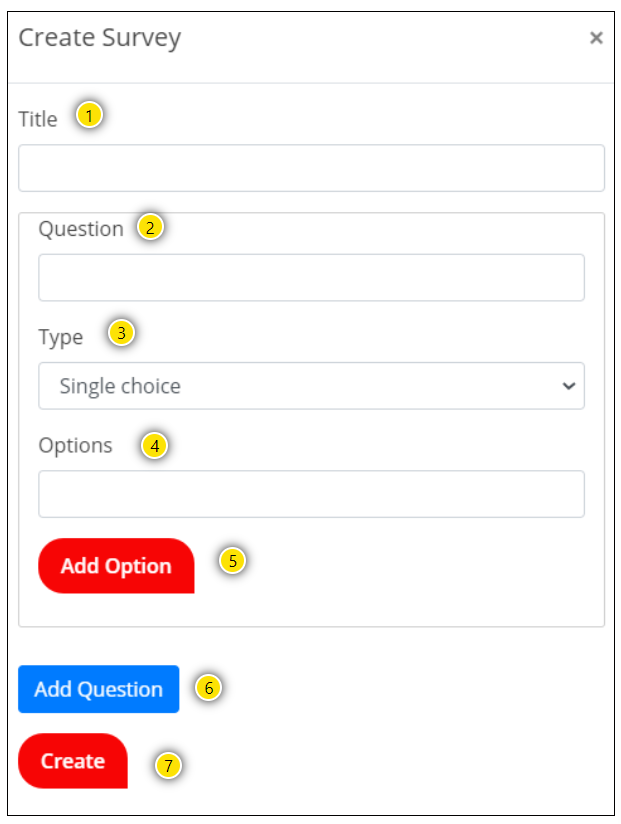Open the Single choice type dropdown
Image resolution: width=621 pixels, height=824 pixels.
[311, 386]
